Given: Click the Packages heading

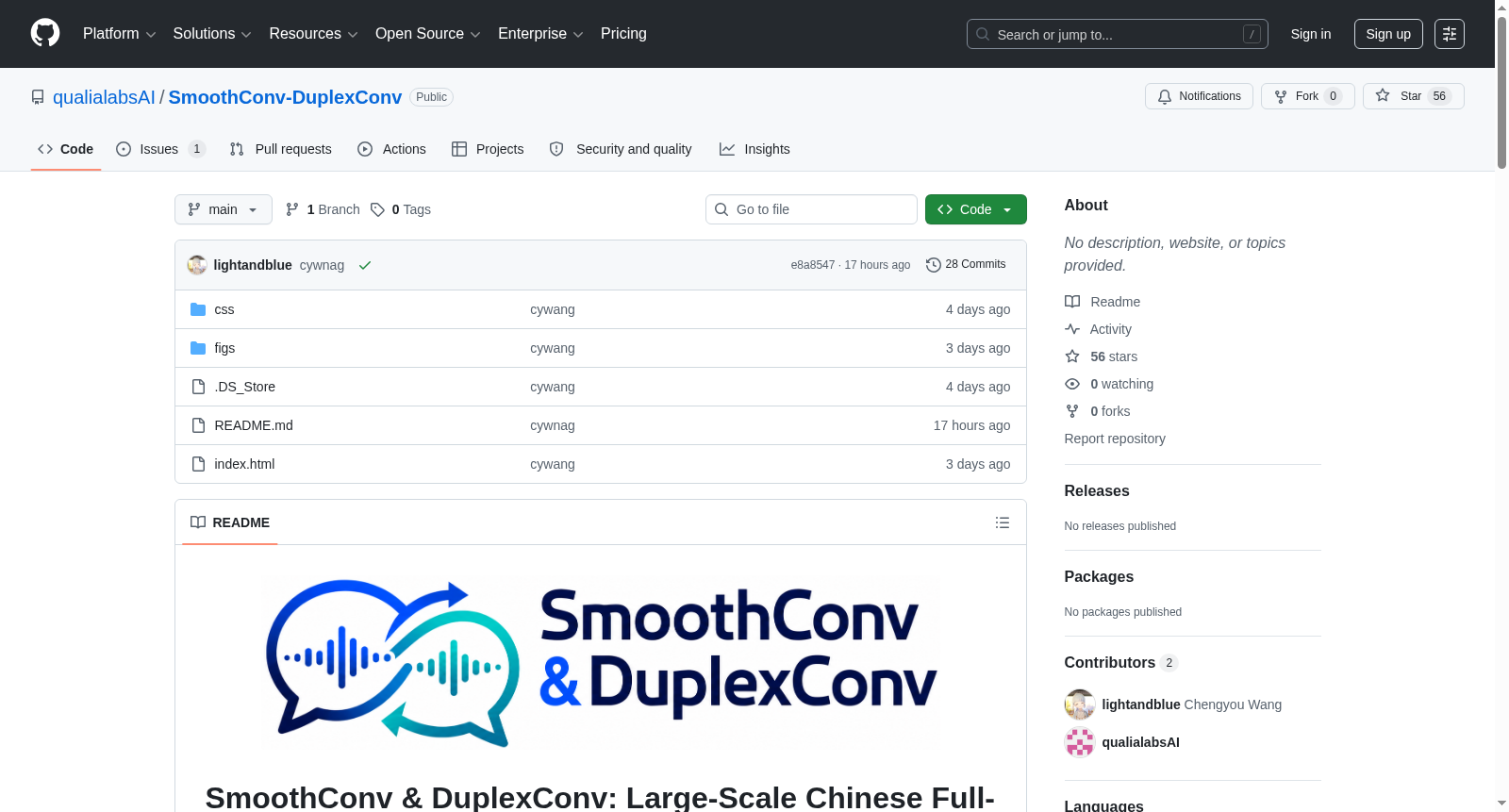Looking at the screenshot, I should [x=1099, y=577].
